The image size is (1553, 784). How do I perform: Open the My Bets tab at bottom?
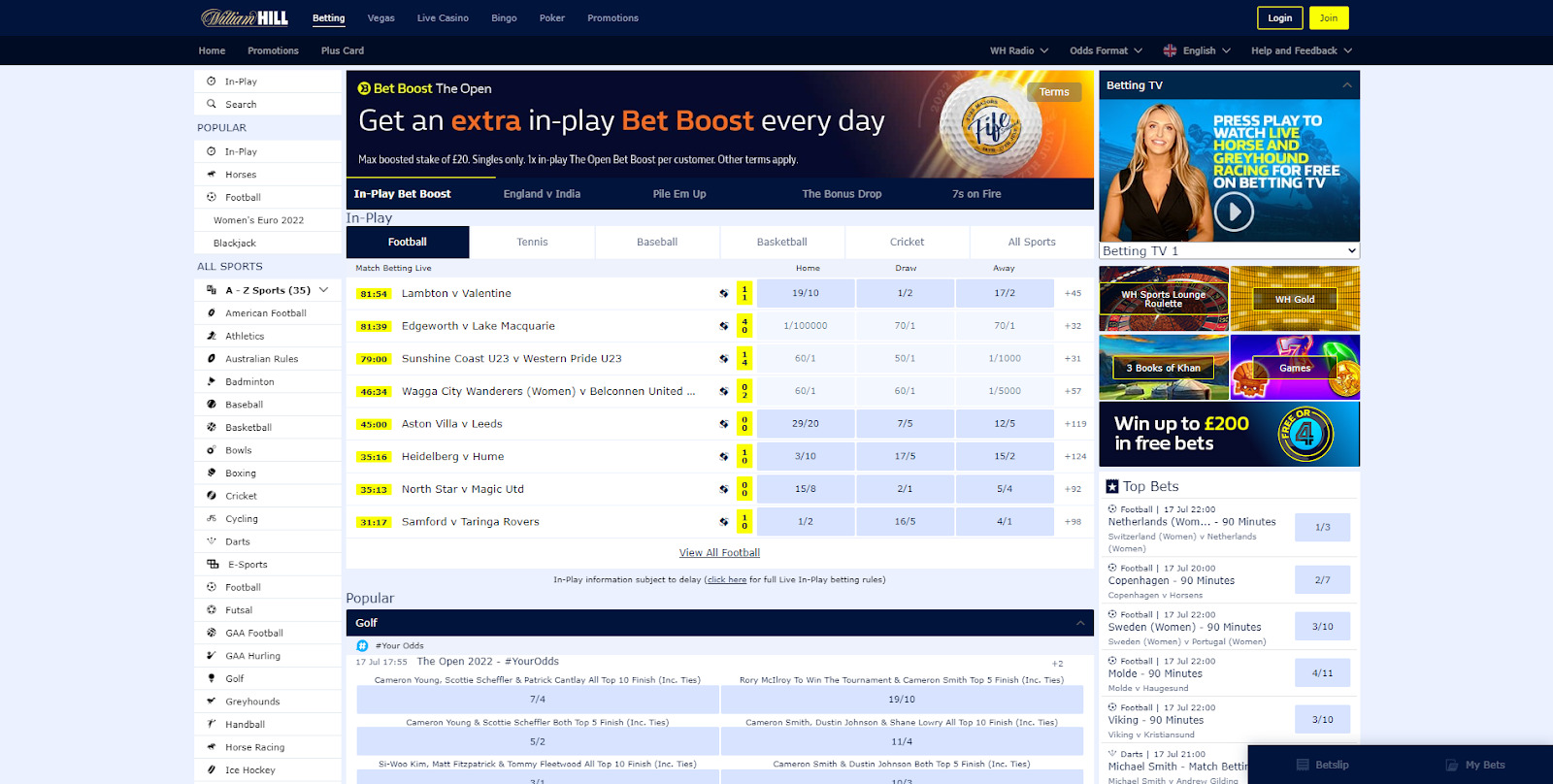pyautogui.click(x=1475, y=765)
